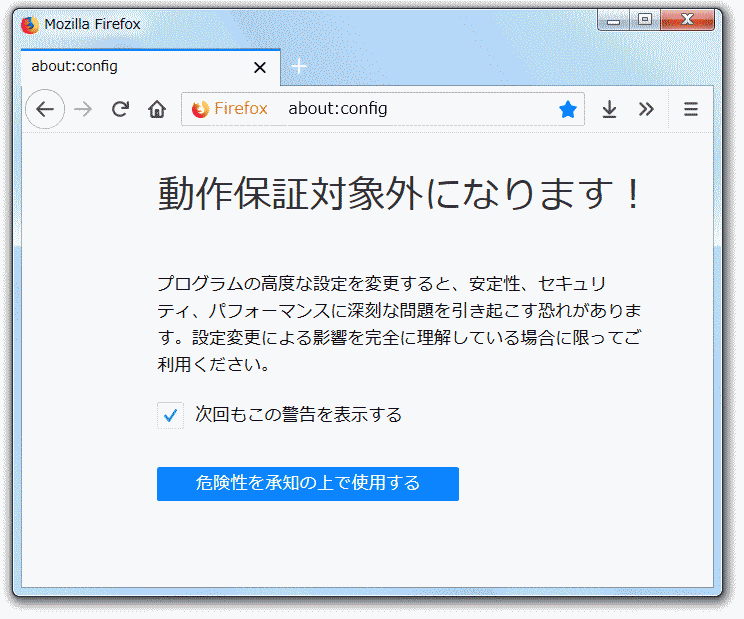
Task: Click the label 次回もこの警告を表示する
Action: pos(298,415)
